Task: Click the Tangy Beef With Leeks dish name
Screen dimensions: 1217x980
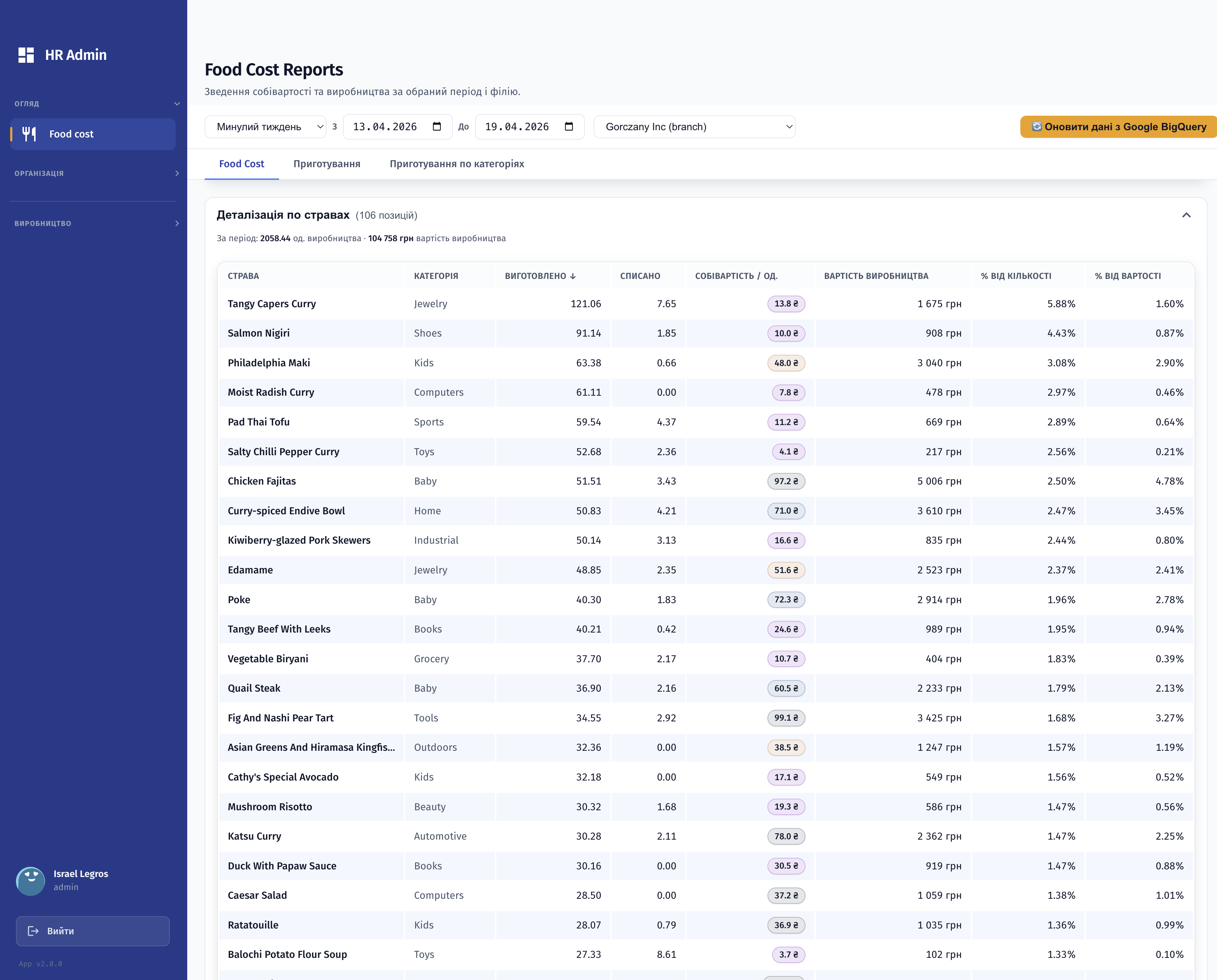Action: [279, 629]
